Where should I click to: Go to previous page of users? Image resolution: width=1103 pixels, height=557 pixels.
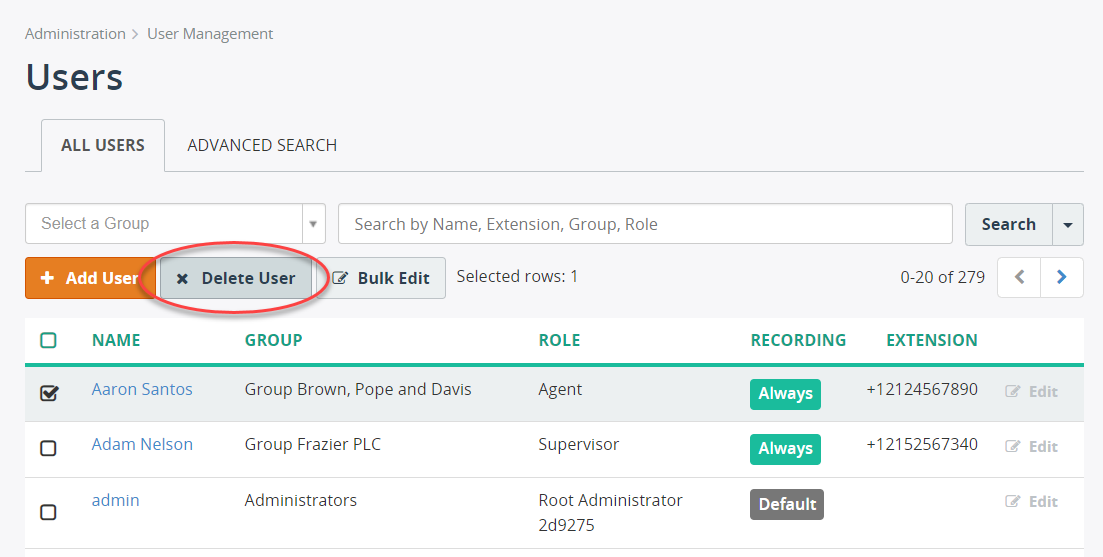[x=1019, y=278]
